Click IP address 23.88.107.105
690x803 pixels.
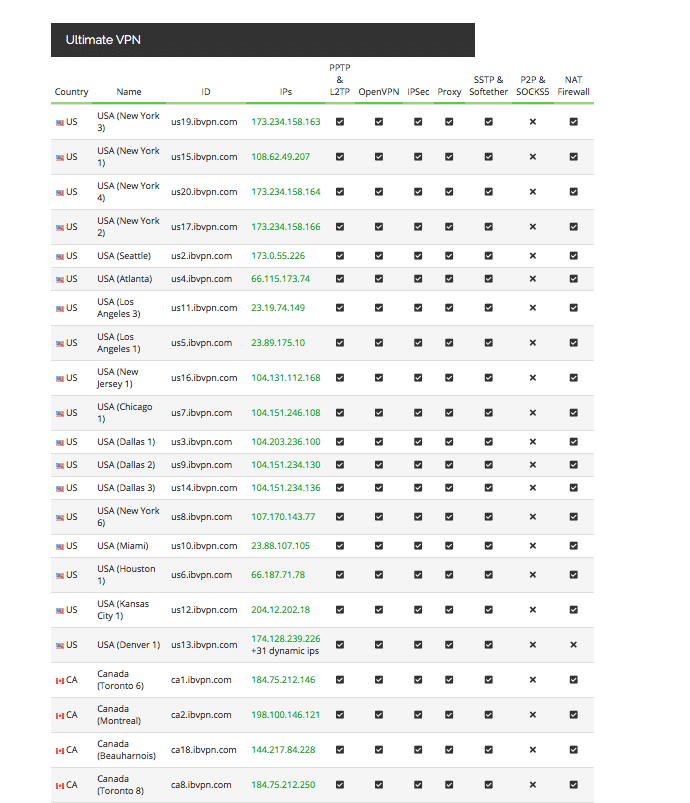(x=281, y=546)
